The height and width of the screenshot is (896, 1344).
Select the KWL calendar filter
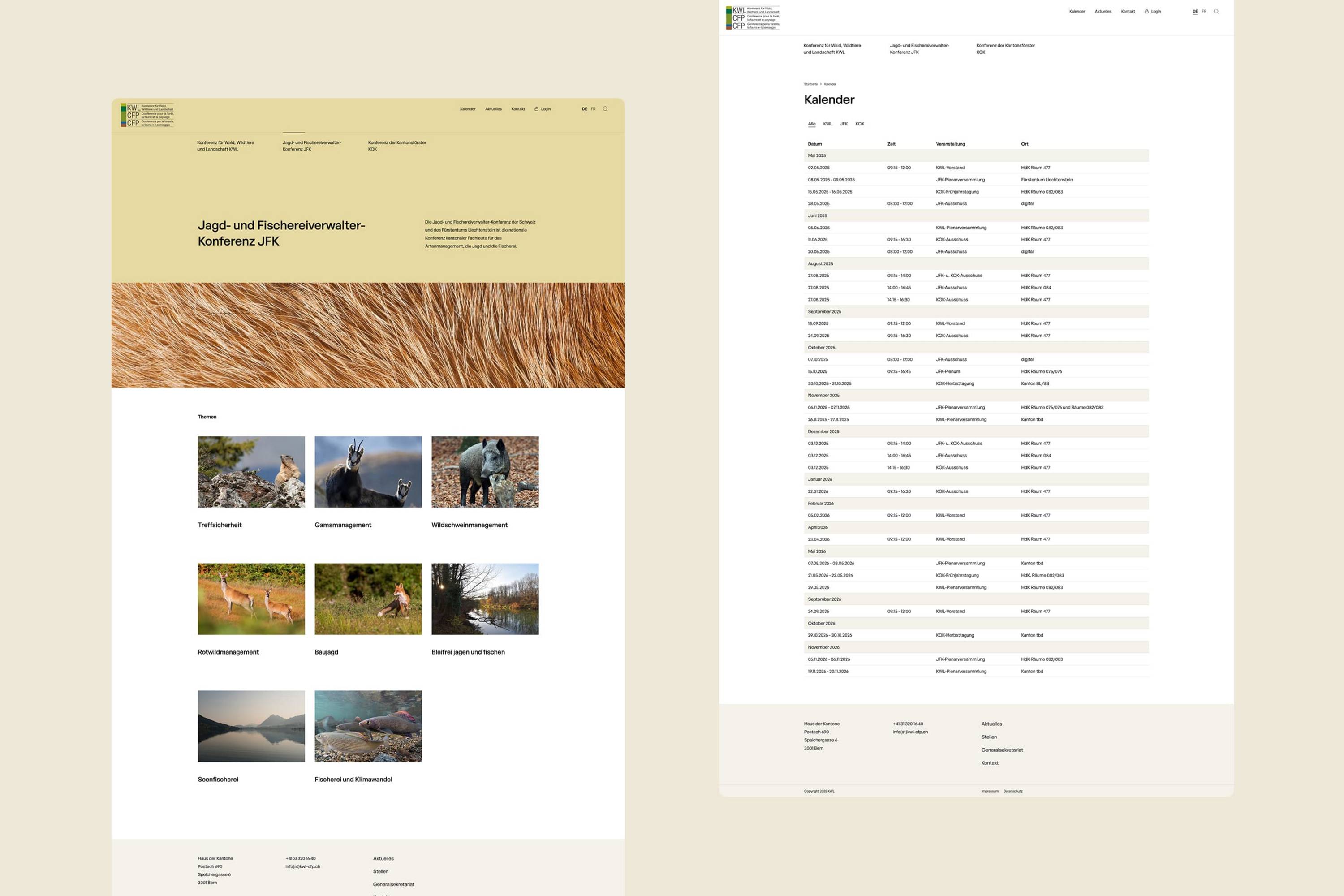click(827, 124)
